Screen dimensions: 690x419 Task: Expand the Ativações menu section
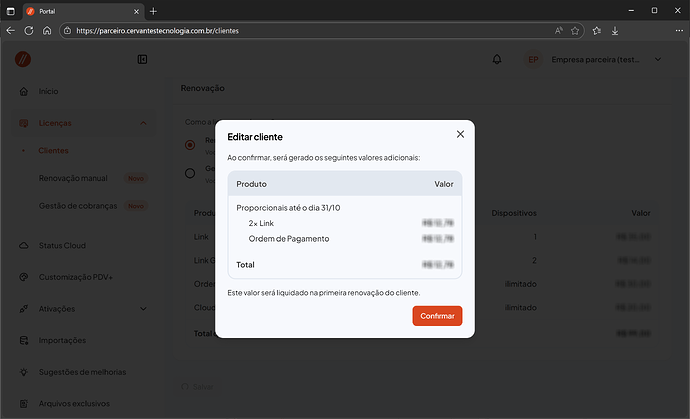pyautogui.click(x=143, y=309)
